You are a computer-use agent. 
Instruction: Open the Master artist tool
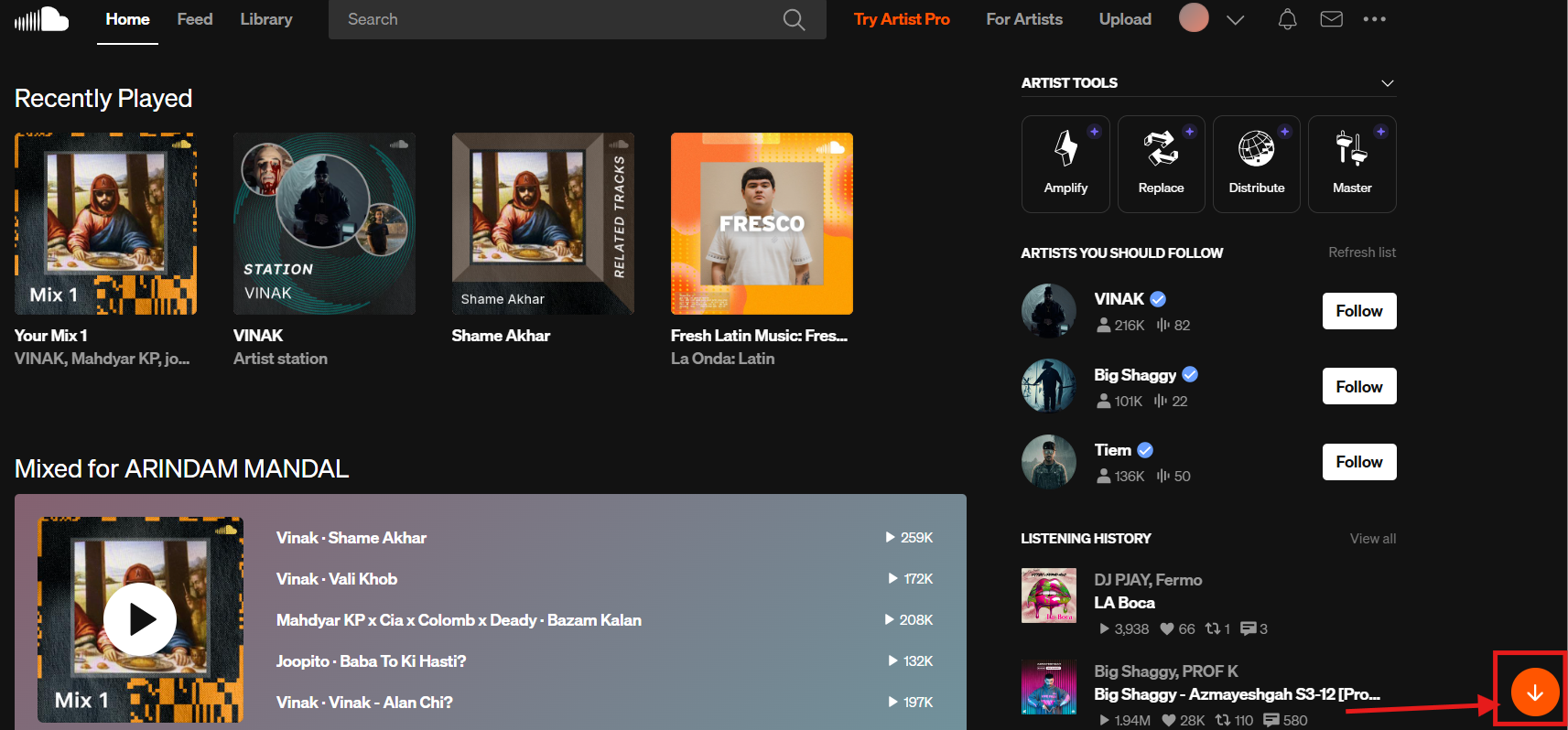1352,165
